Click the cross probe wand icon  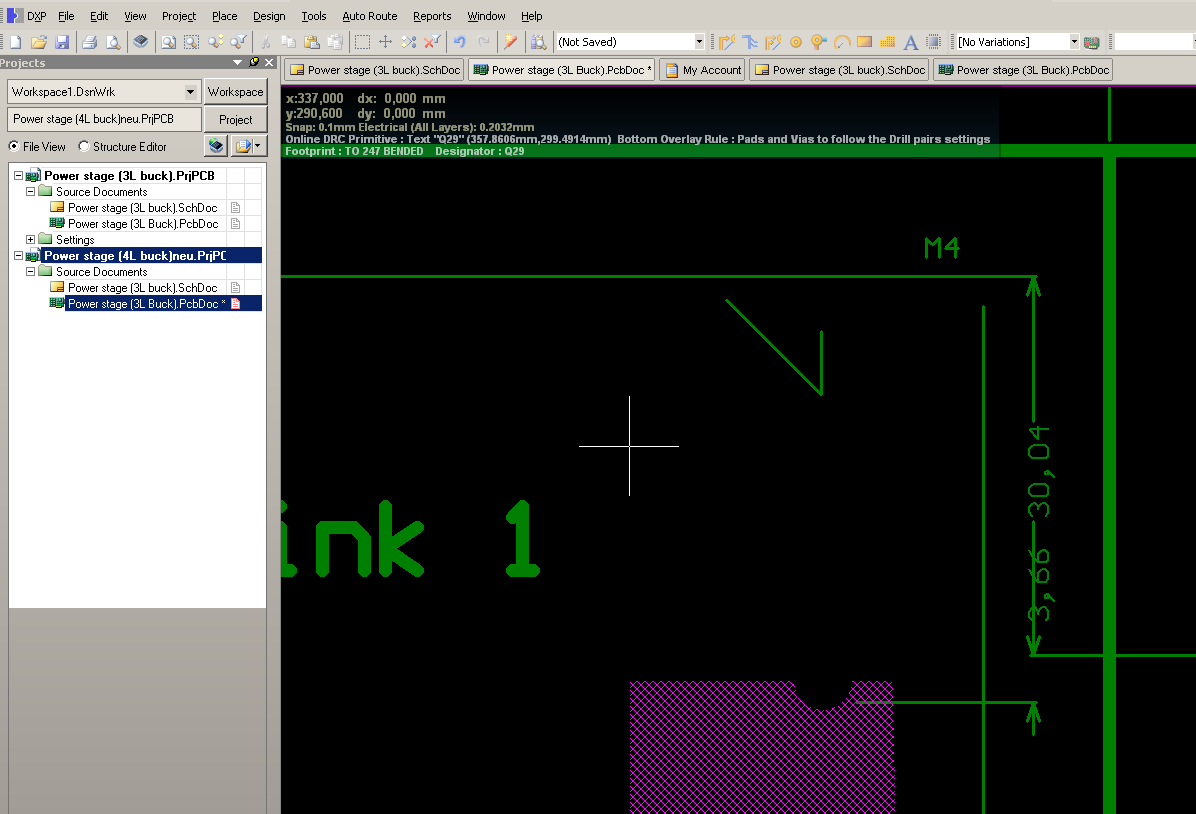(510, 42)
